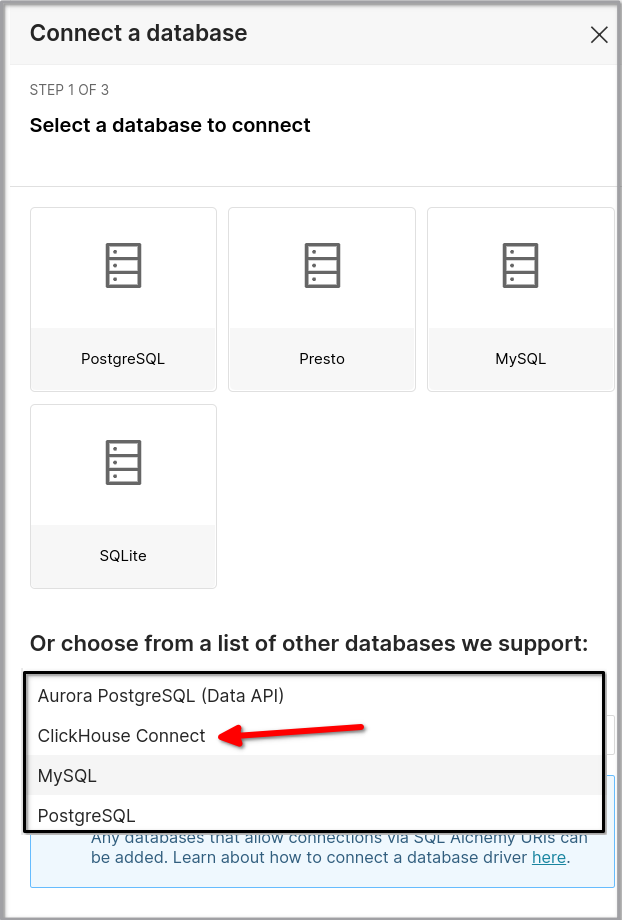Click the supported databases selection box
The width and height of the screenshot is (622, 920).
coord(311,755)
